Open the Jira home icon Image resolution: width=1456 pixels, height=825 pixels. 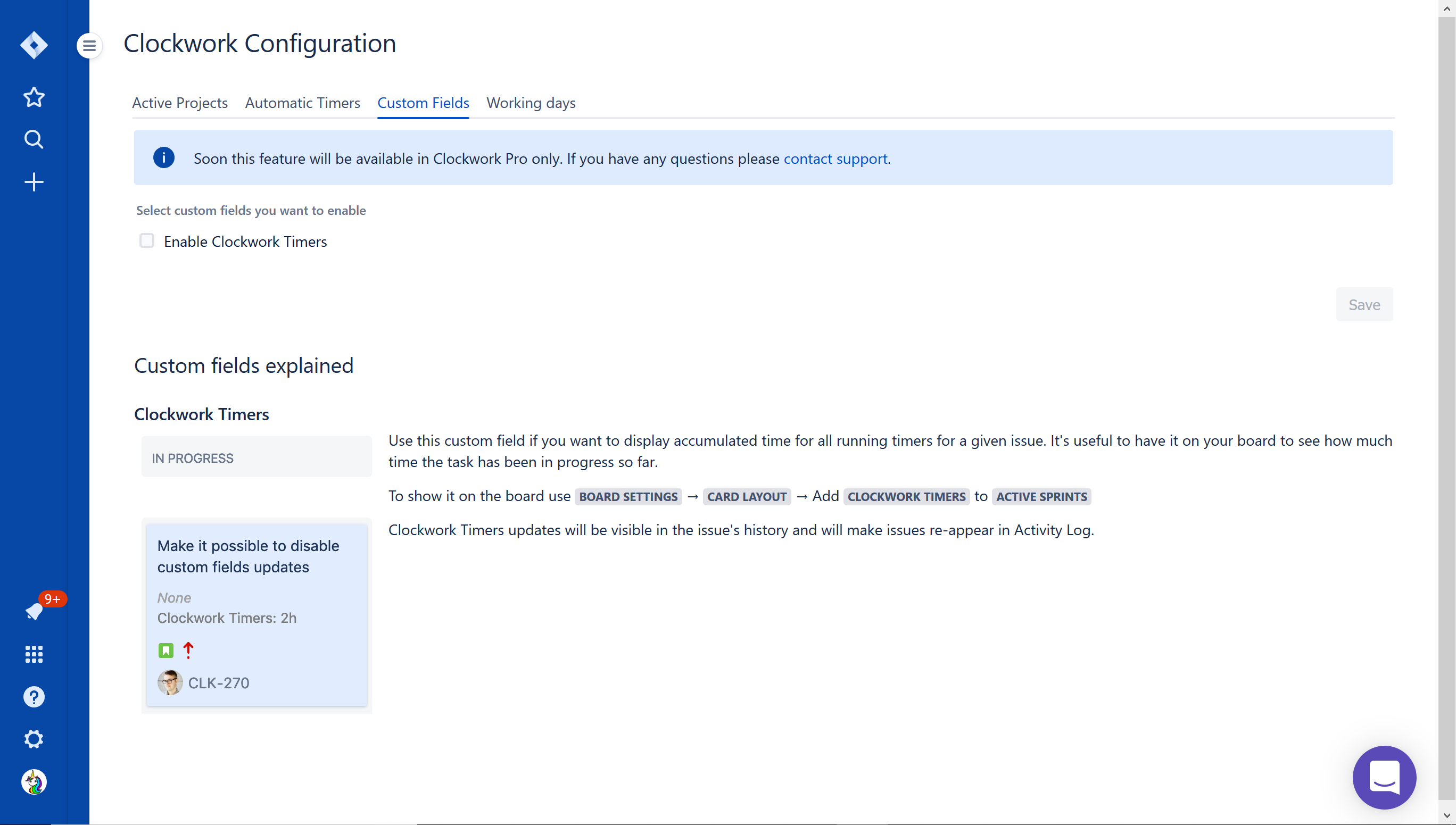tap(34, 45)
